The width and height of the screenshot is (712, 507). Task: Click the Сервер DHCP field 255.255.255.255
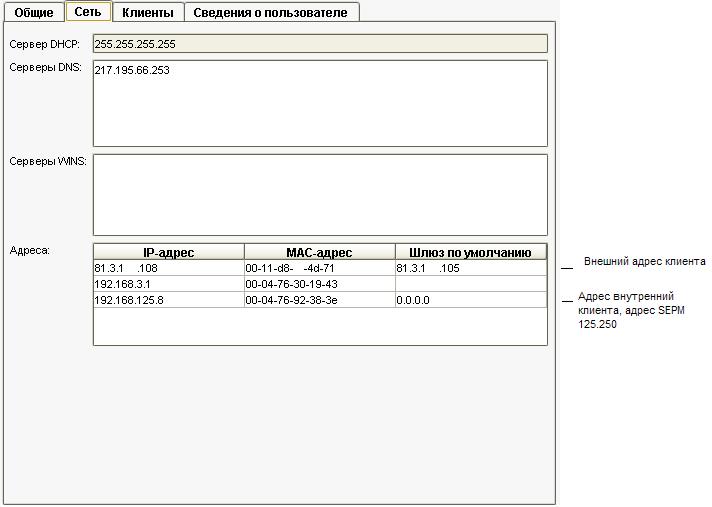pos(320,44)
